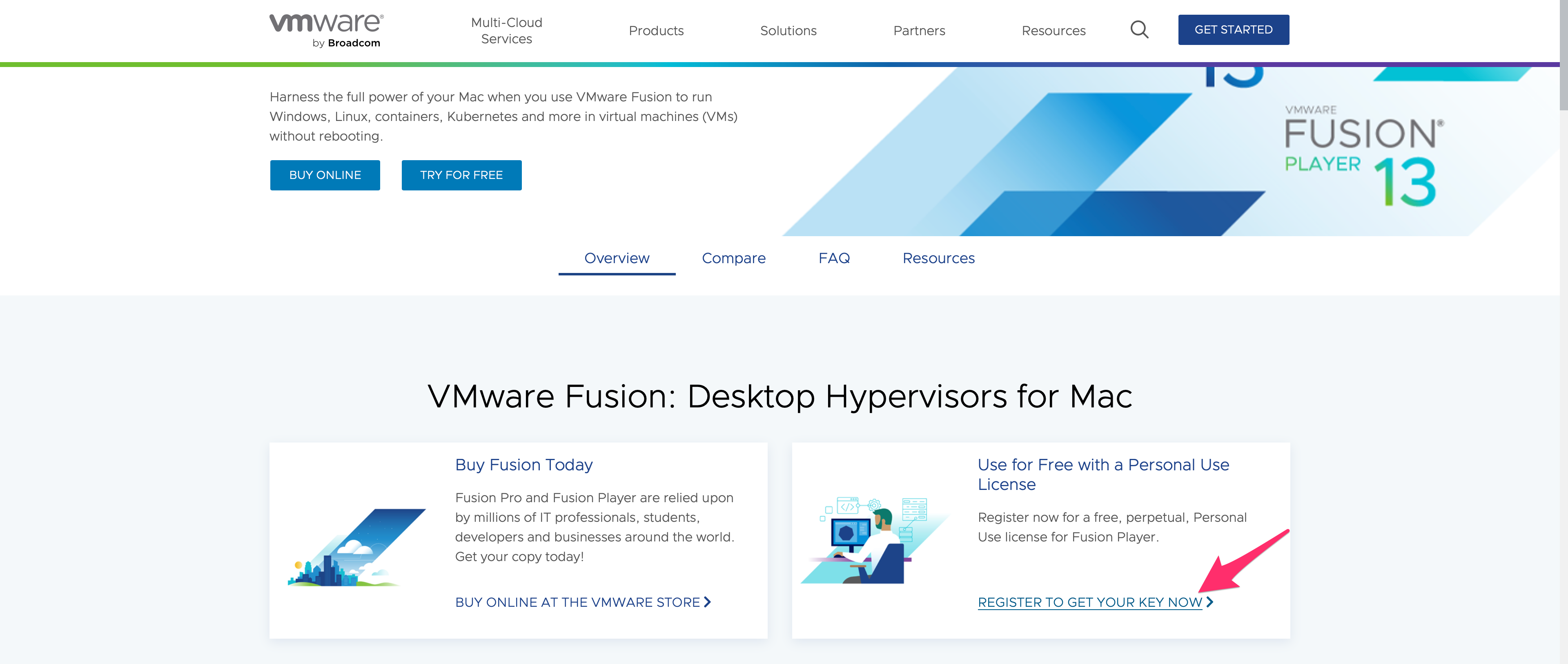Click chevron after Register To Get Key

pyautogui.click(x=1210, y=602)
